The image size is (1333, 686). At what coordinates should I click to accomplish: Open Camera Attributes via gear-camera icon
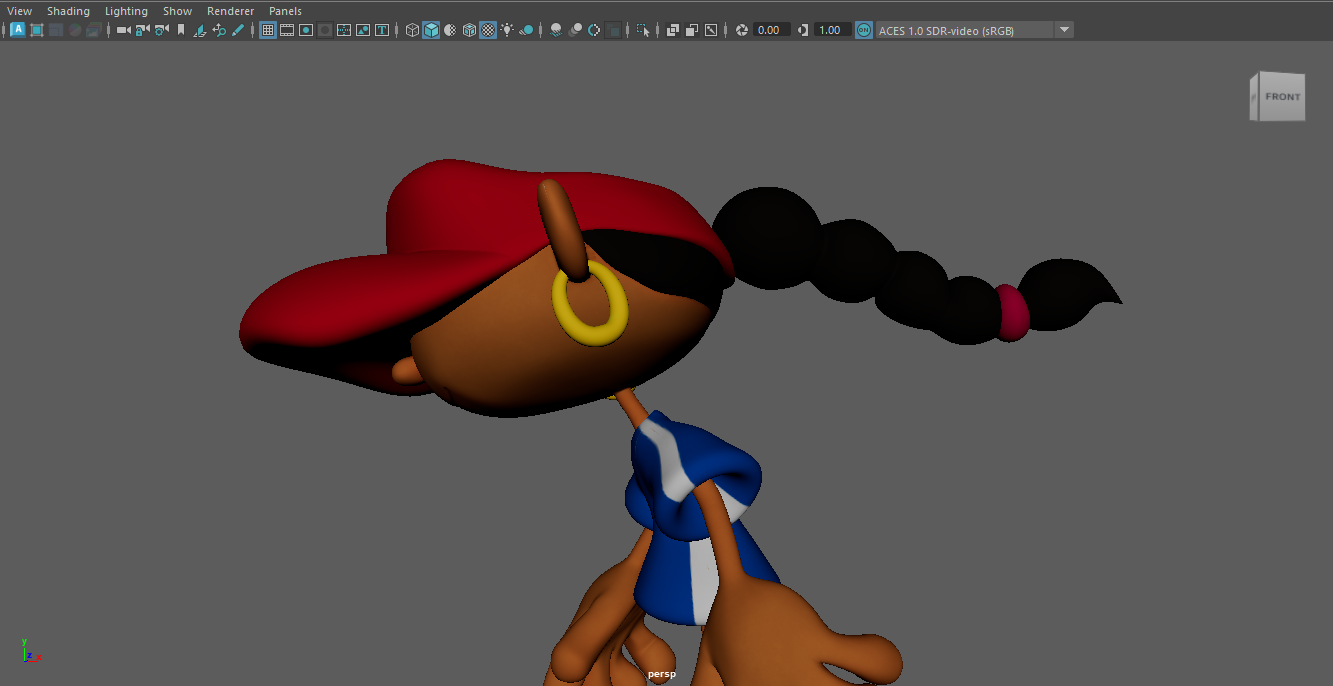(x=162, y=30)
